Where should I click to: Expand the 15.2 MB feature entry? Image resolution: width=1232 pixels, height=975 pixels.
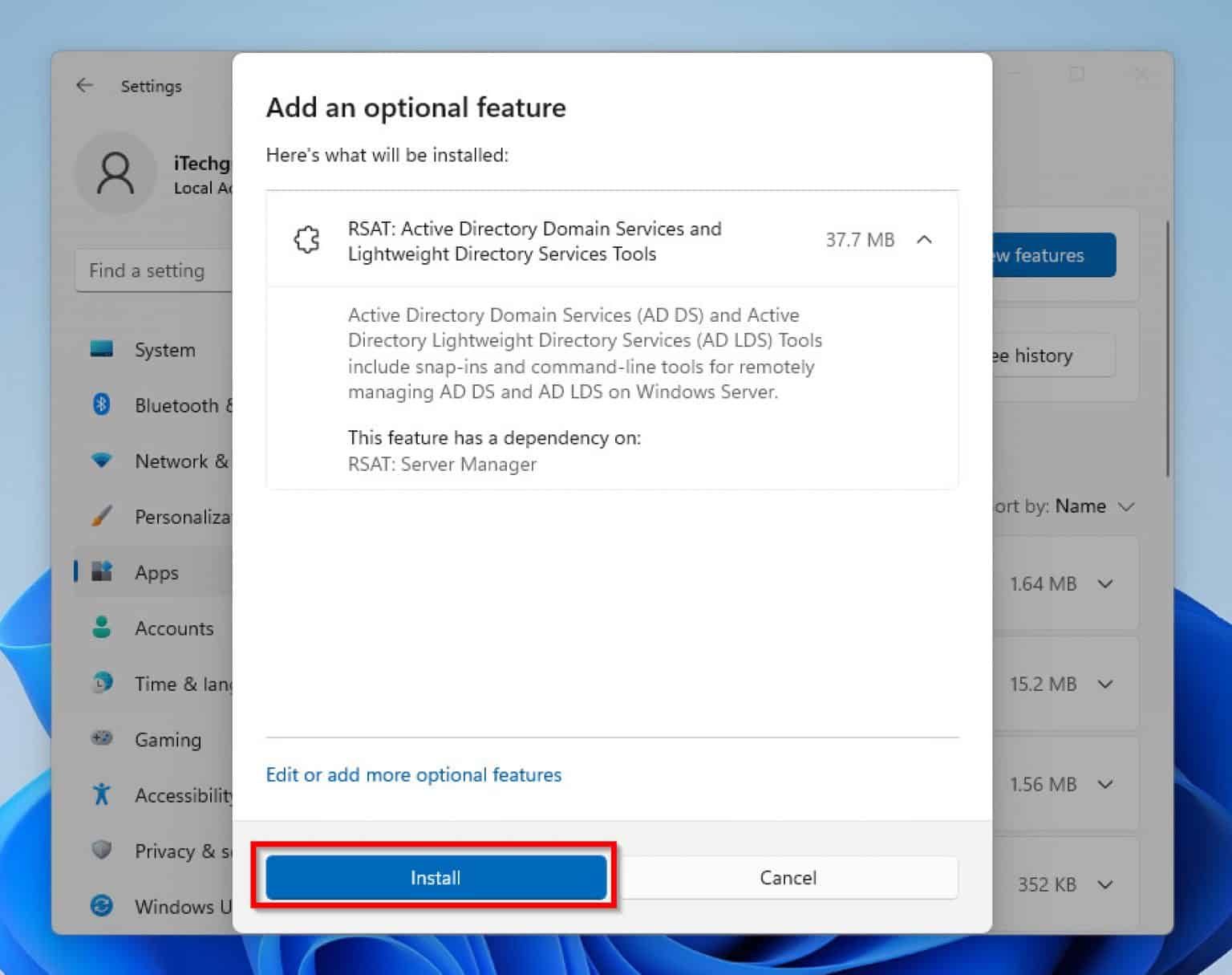point(1106,684)
